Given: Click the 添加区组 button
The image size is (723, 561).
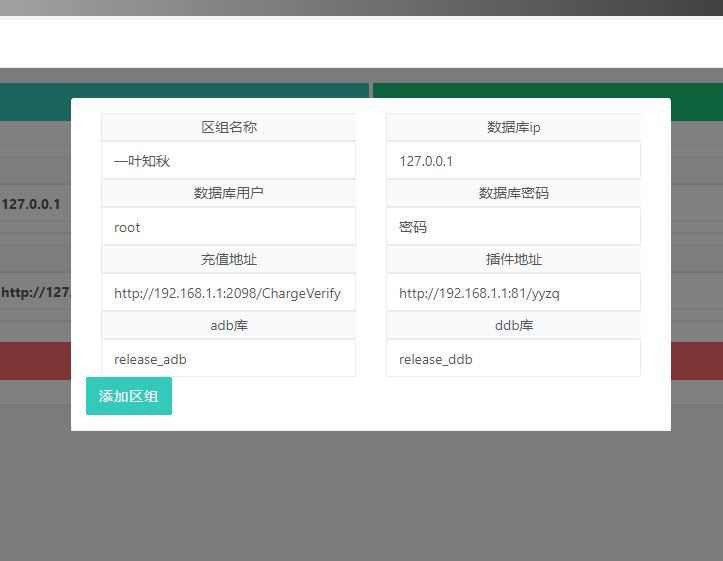Looking at the screenshot, I should (x=129, y=396).
